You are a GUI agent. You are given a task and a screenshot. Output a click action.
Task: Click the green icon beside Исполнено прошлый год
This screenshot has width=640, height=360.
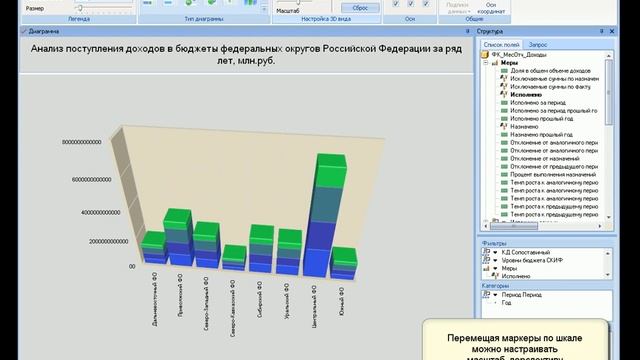point(504,118)
